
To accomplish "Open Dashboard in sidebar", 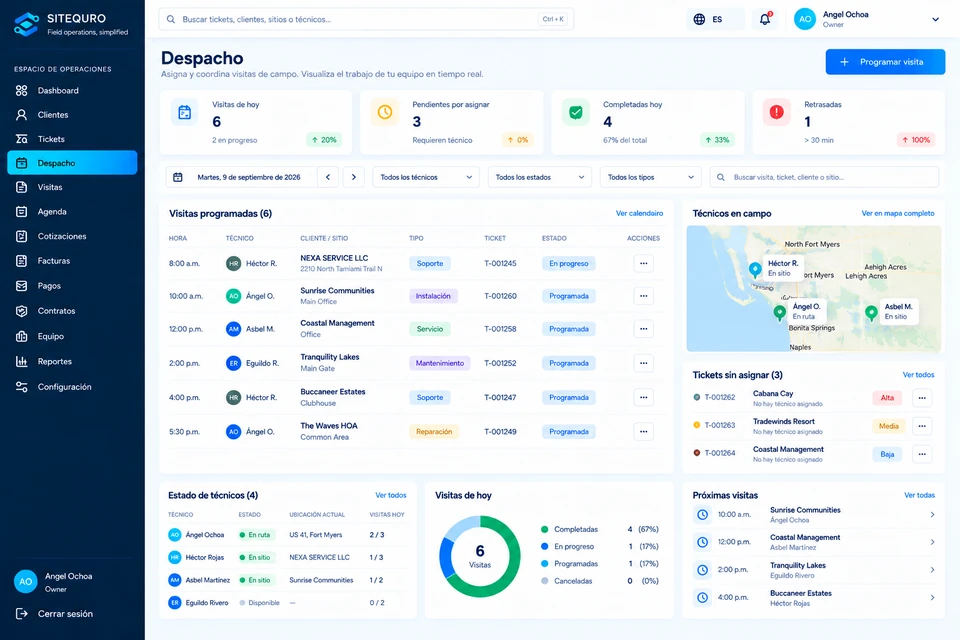I will (72, 91).
